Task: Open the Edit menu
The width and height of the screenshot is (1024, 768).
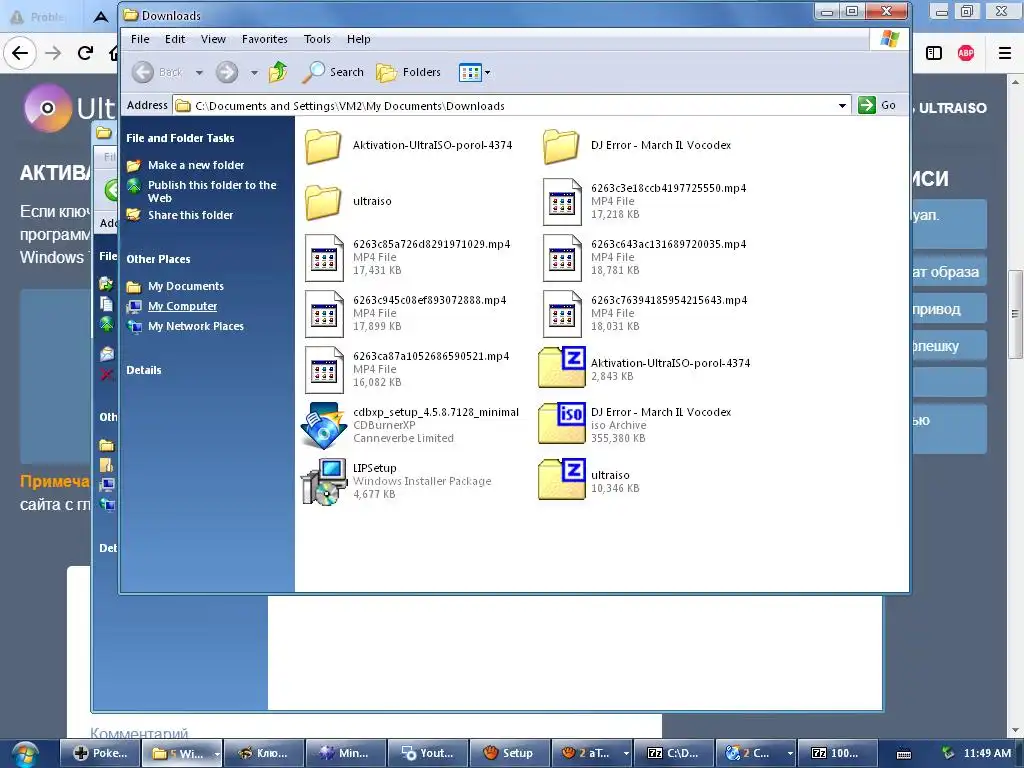Action: click(x=175, y=39)
